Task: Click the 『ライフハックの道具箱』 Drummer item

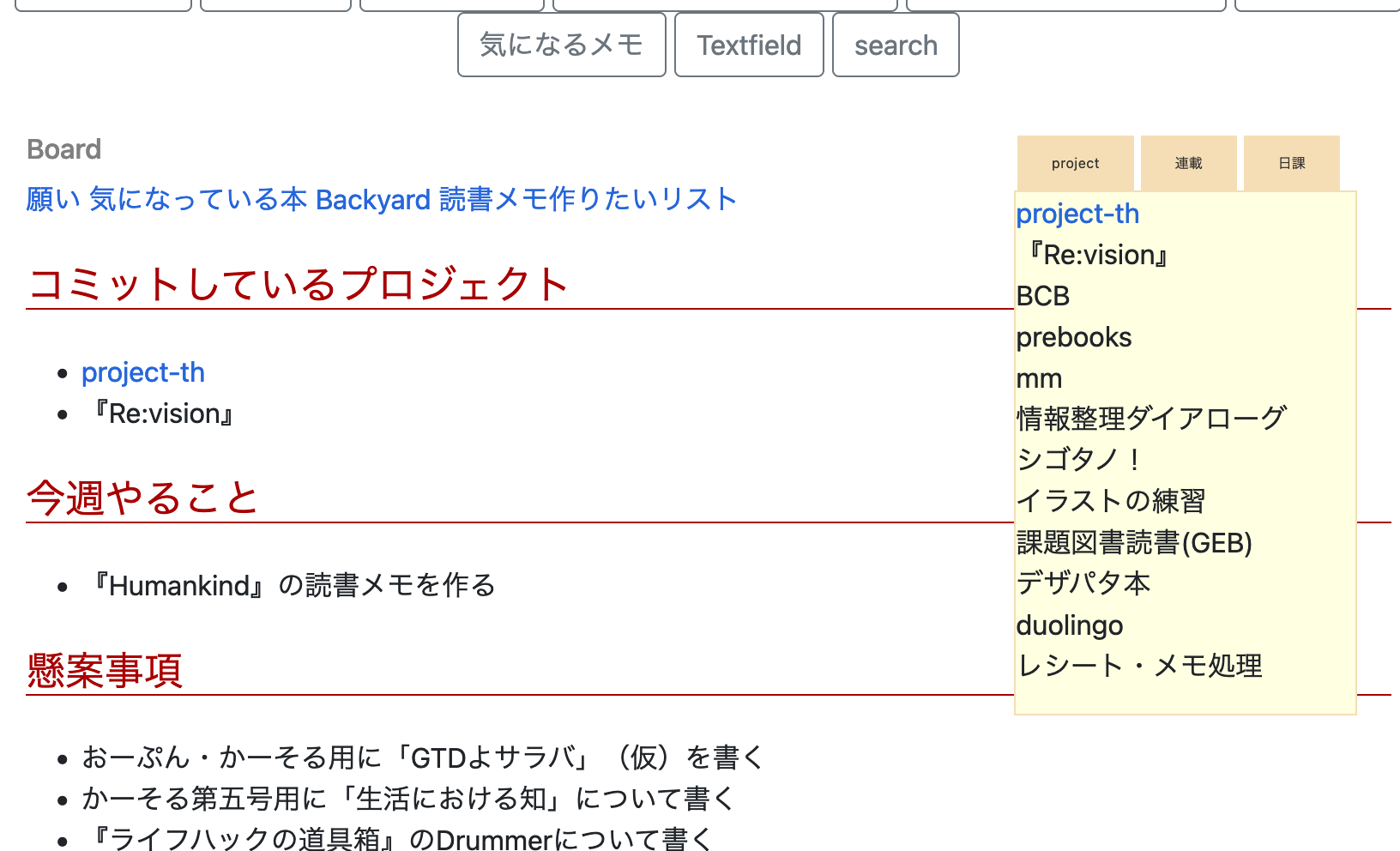Action: pyautogui.click(x=397, y=838)
